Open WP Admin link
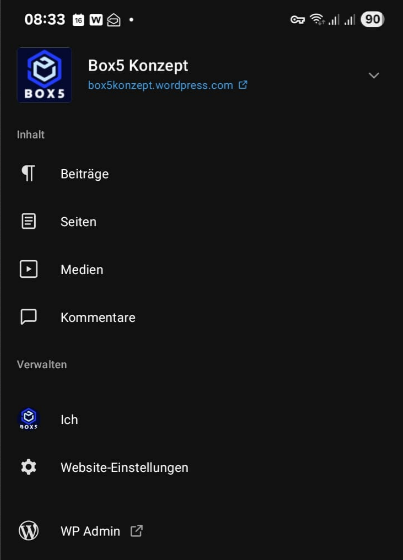Screen dimensions: 403x560 pyautogui.click(x=90, y=531)
